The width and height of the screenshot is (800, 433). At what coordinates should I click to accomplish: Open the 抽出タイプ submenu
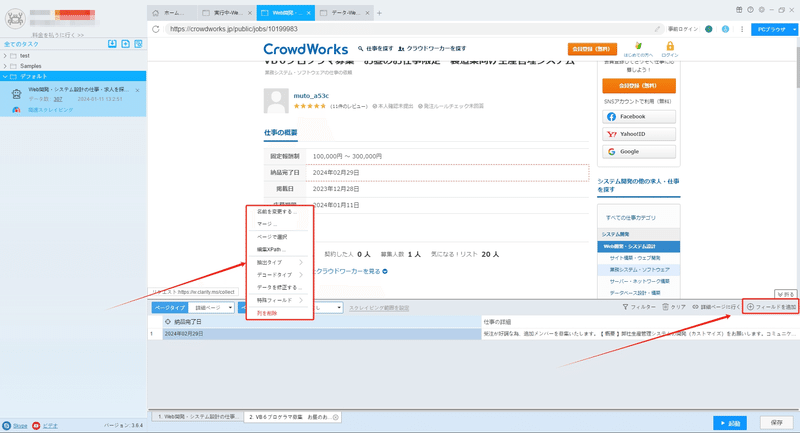tap(279, 262)
